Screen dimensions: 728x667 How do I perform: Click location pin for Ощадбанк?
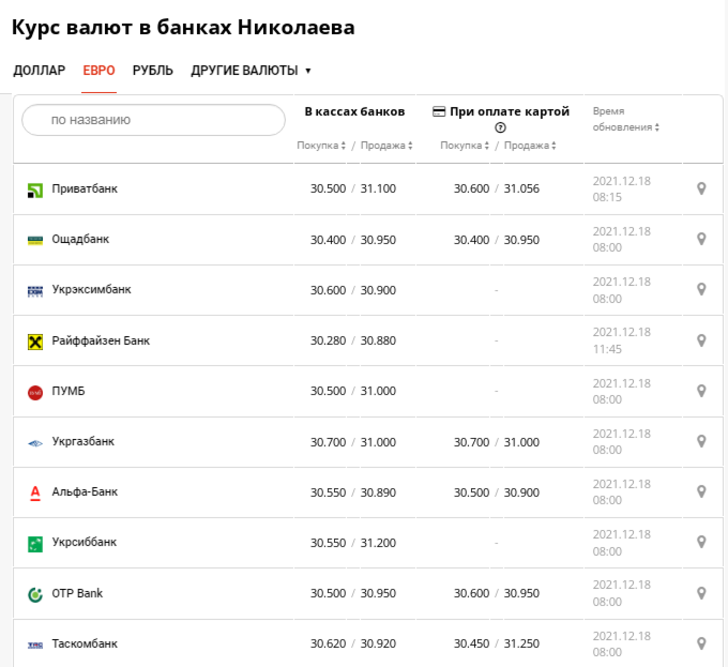coord(702,239)
